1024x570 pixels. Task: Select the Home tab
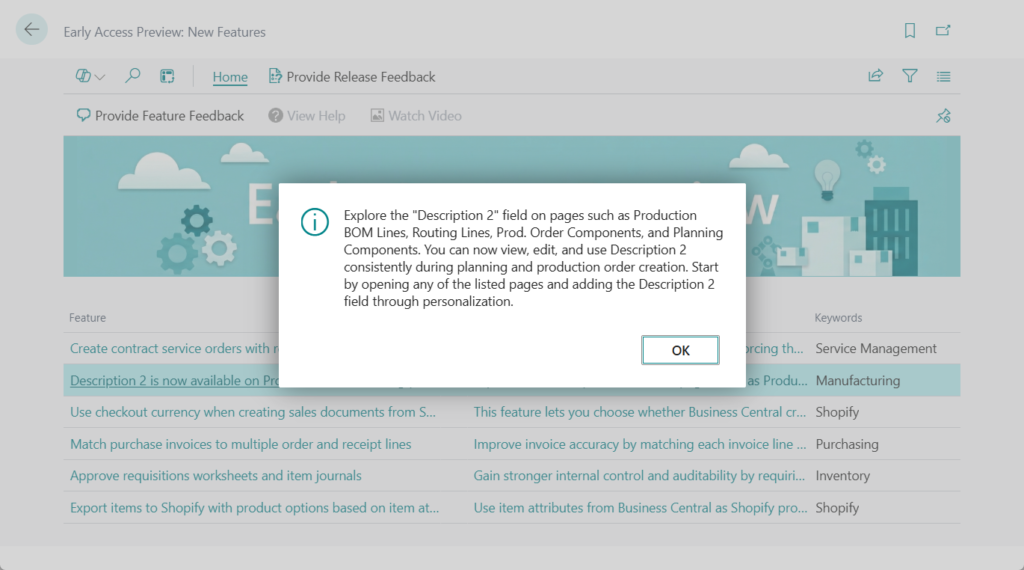[230, 77]
